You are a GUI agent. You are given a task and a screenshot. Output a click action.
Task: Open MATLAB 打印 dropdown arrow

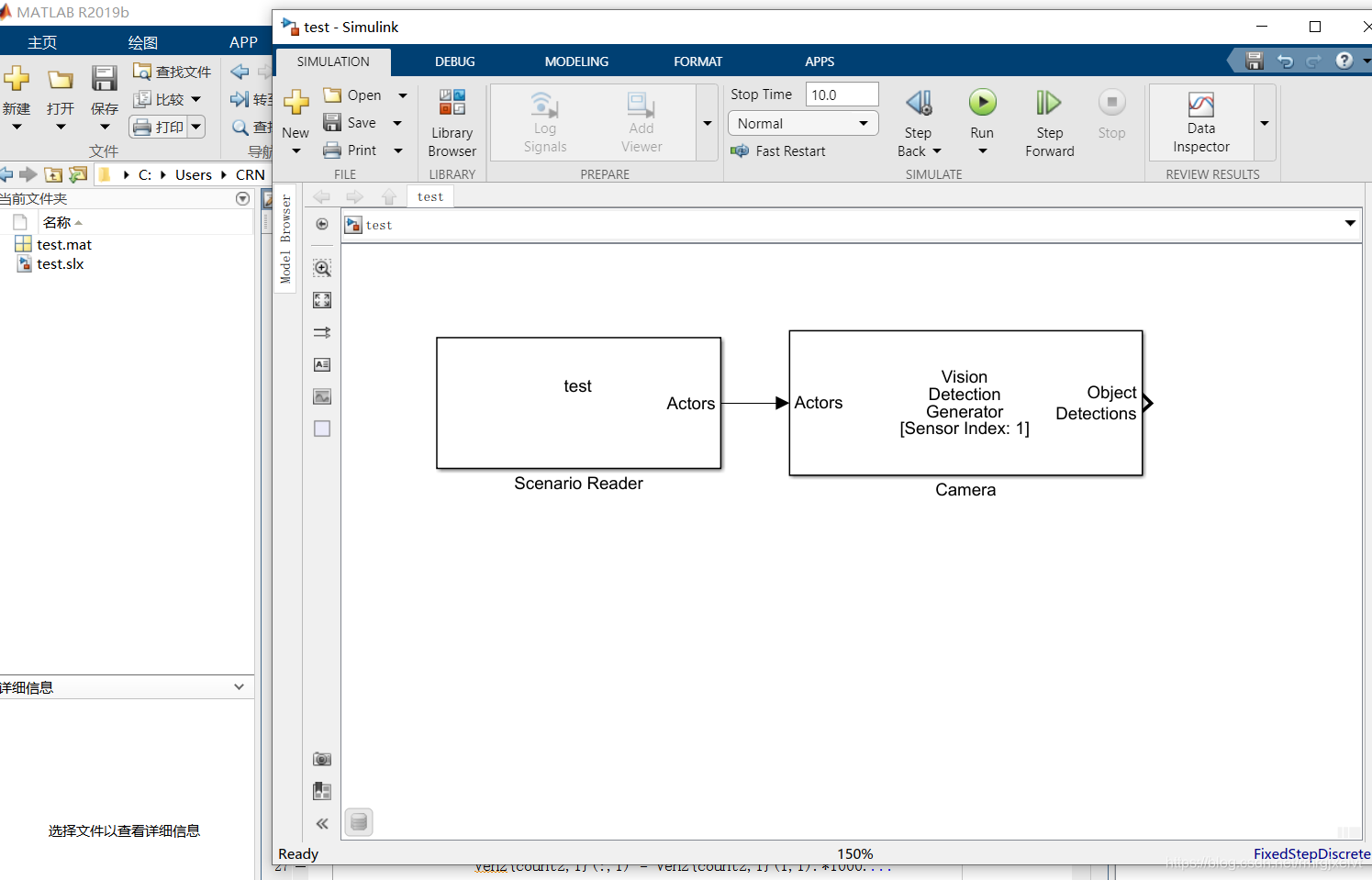click(196, 127)
